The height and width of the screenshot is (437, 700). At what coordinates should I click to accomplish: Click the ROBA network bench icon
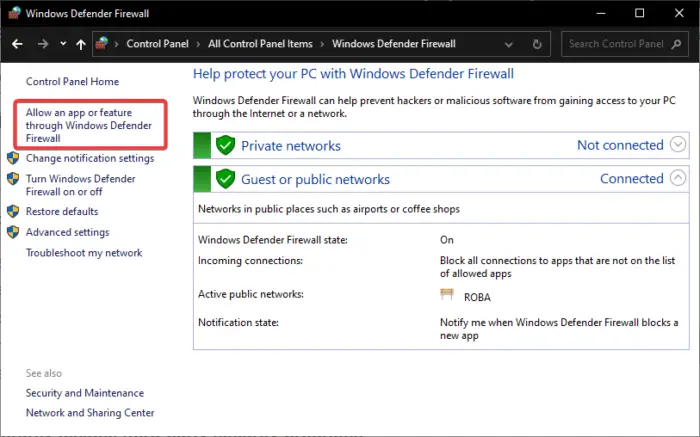[446, 294]
